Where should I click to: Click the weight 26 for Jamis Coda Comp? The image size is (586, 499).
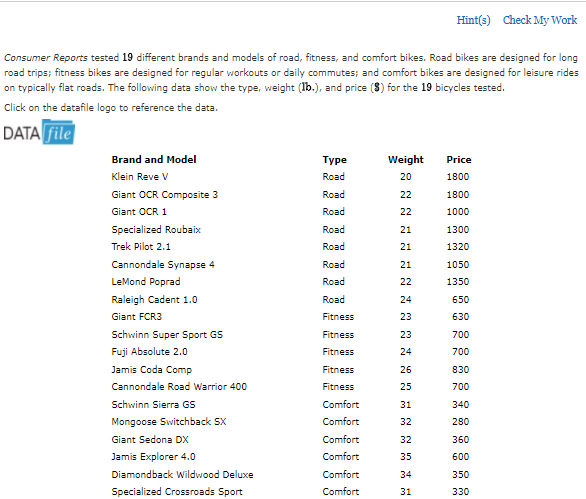(x=405, y=370)
